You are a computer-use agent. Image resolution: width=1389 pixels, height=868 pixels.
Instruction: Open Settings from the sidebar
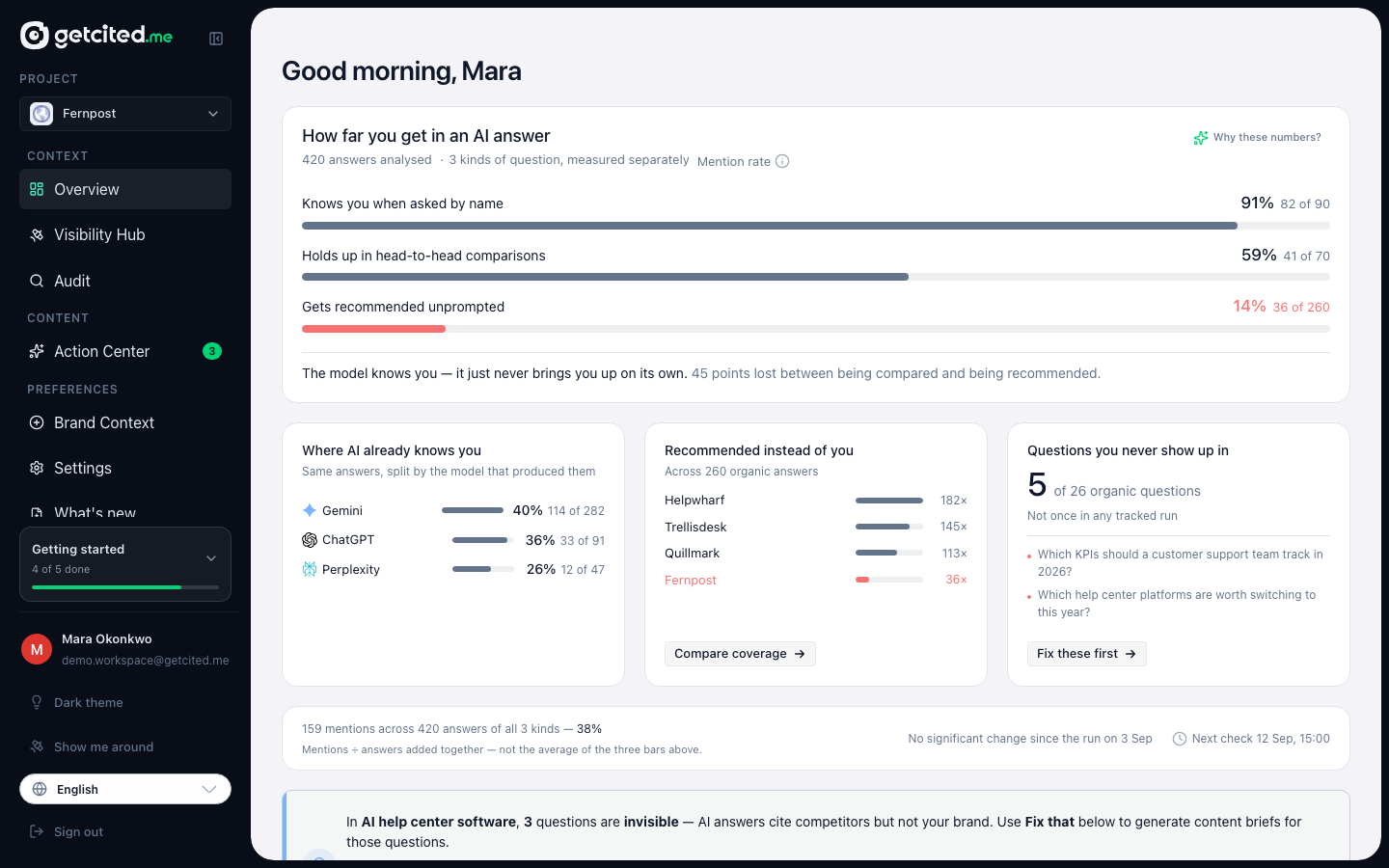point(125,468)
